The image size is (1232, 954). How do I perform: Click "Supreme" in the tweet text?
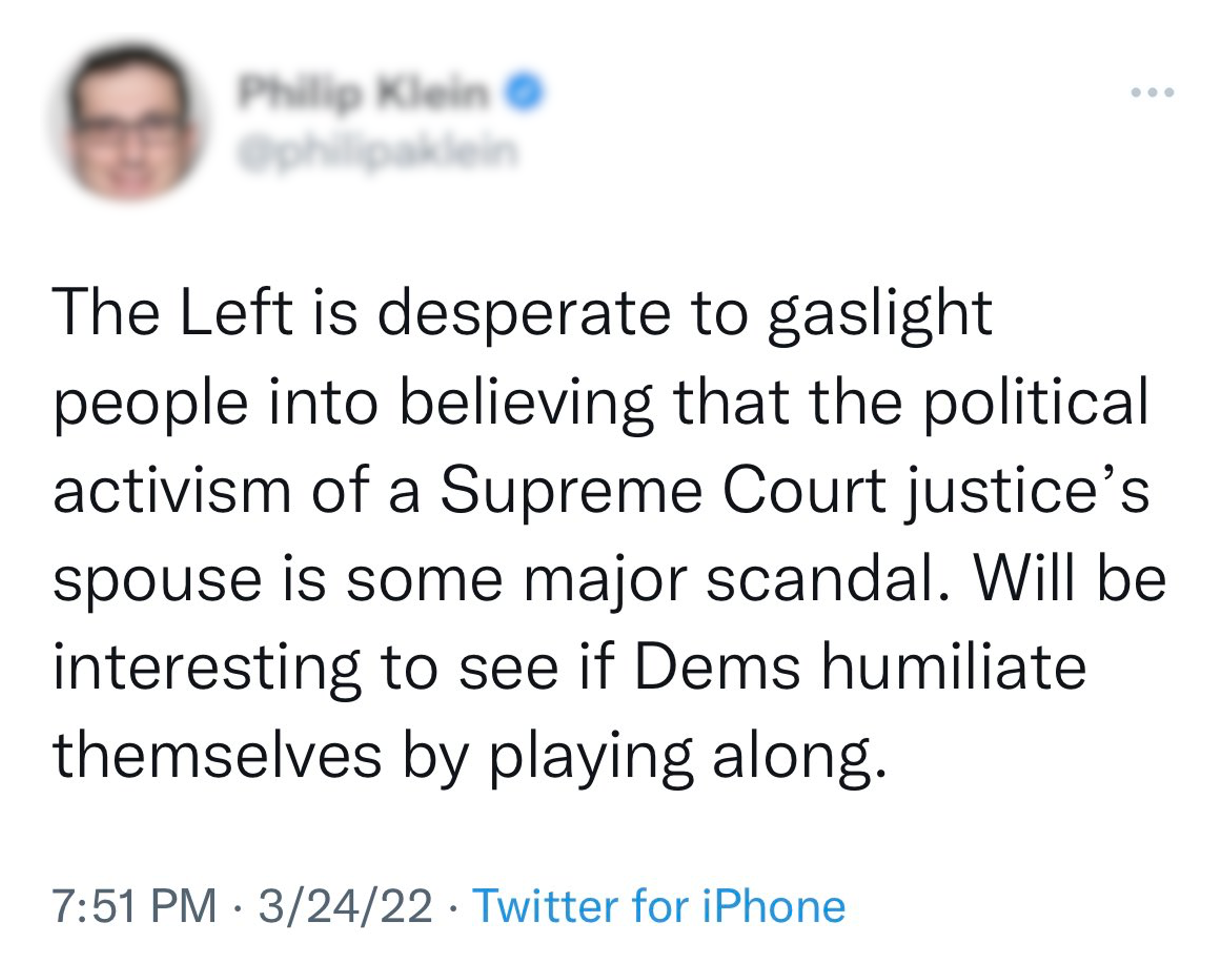(571, 491)
